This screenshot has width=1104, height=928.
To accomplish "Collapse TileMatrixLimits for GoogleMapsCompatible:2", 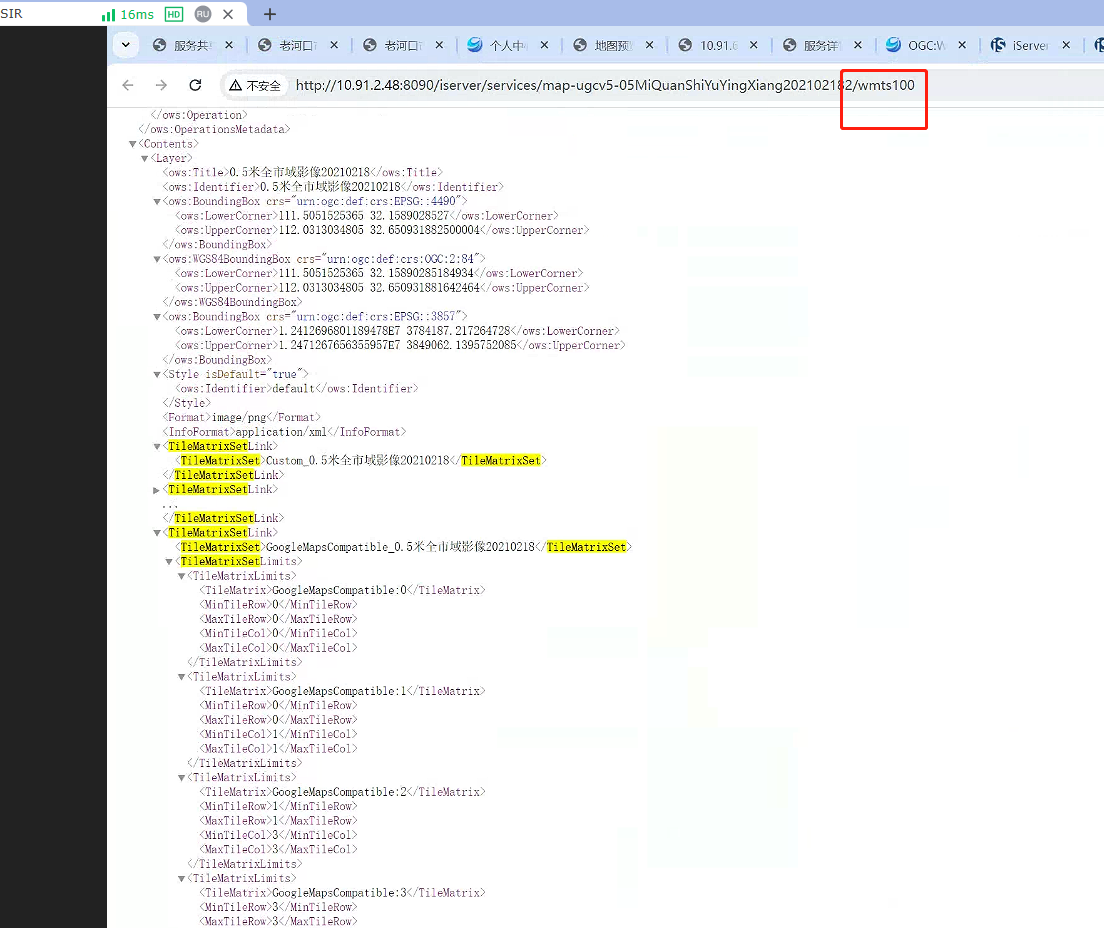I will point(182,778).
